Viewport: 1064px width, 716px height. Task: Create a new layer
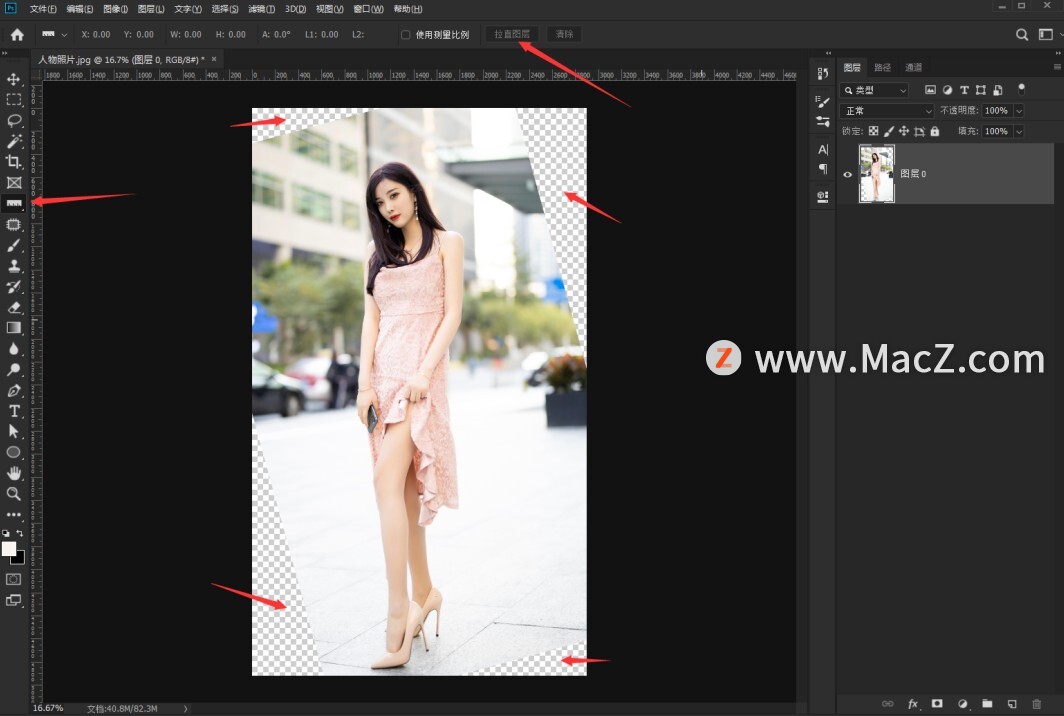[1012, 704]
